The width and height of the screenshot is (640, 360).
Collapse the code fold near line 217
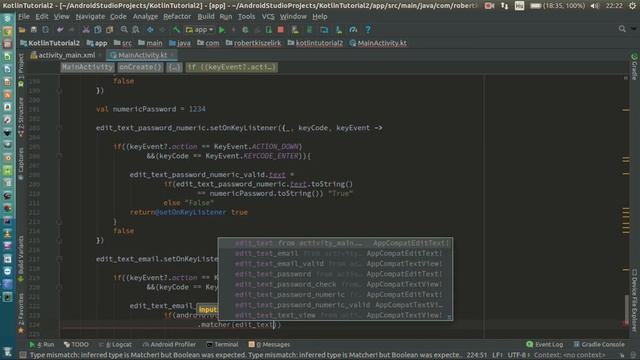click(59, 259)
